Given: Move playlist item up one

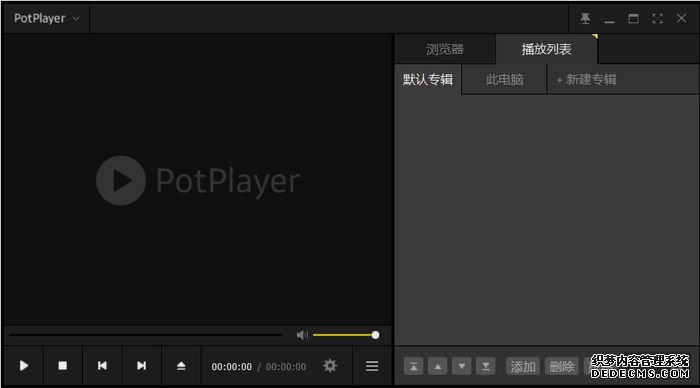Looking at the screenshot, I should click(438, 367).
